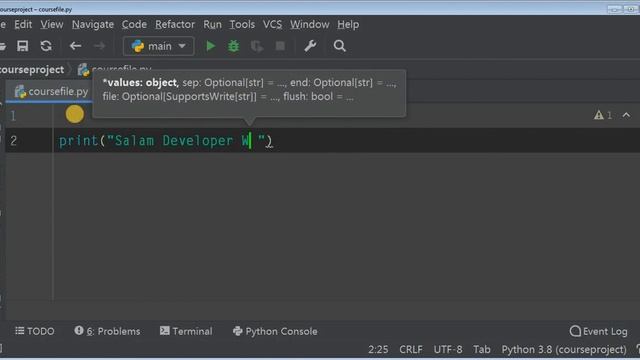The height and width of the screenshot is (360, 640).
Task: Open the main run configuration dropdown
Action: click(159, 46)
